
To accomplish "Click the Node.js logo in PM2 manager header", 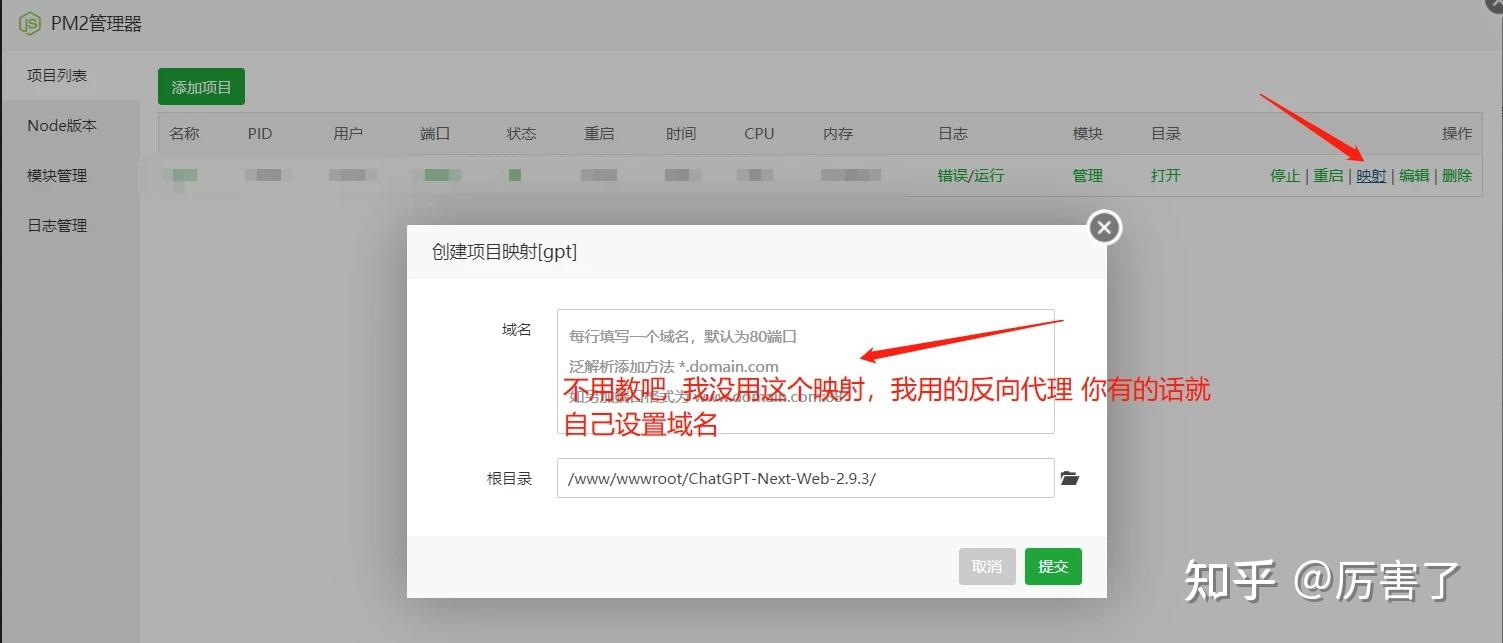I will click(30, 23).
